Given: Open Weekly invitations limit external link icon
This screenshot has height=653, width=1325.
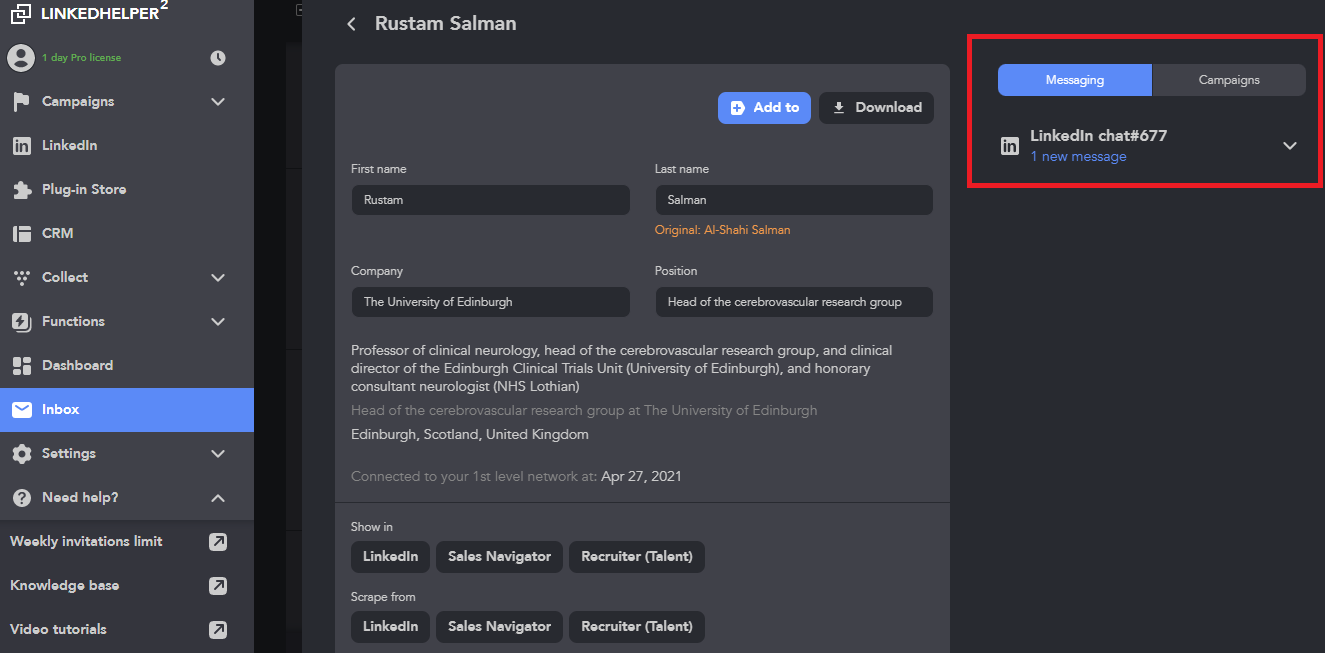Looking at the screenshot, I should (218, 542).
